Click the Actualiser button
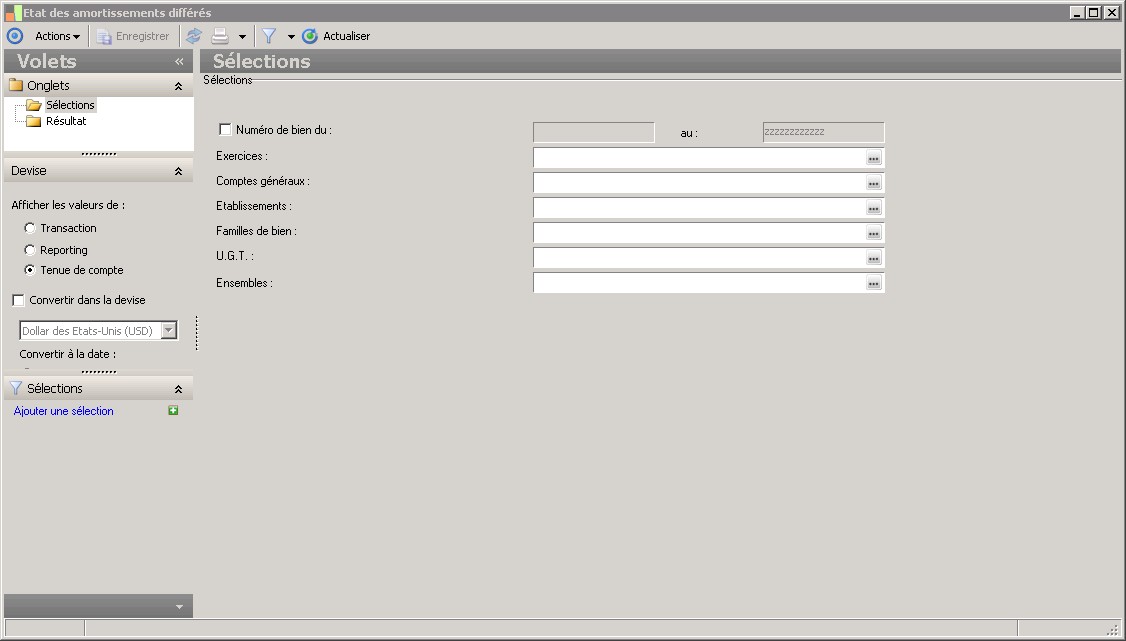Viewport: 1126px width, 641px height. [x=337, y=36]
